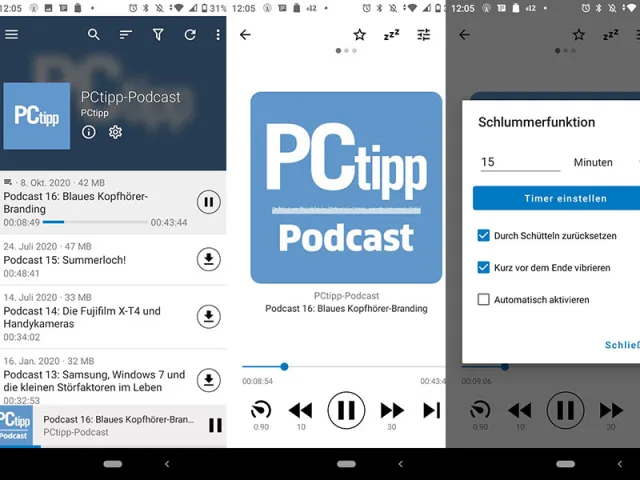The width and height of the screenshot is (640, 480).
Task: Seek on Podcast 16 list progress bar
Action: tap(95, 222)
